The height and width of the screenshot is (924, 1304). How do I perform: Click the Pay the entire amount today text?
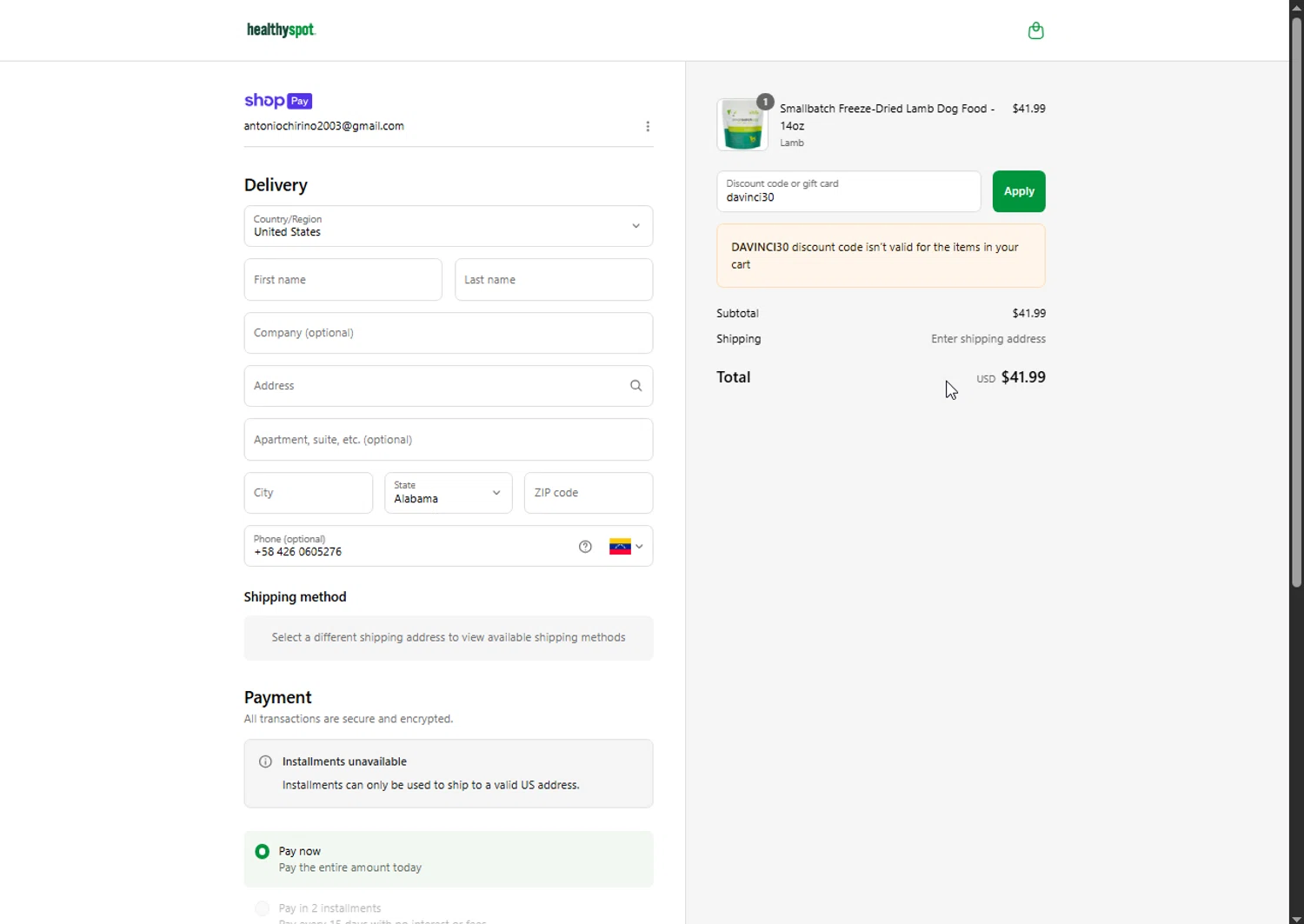[350, 867]
